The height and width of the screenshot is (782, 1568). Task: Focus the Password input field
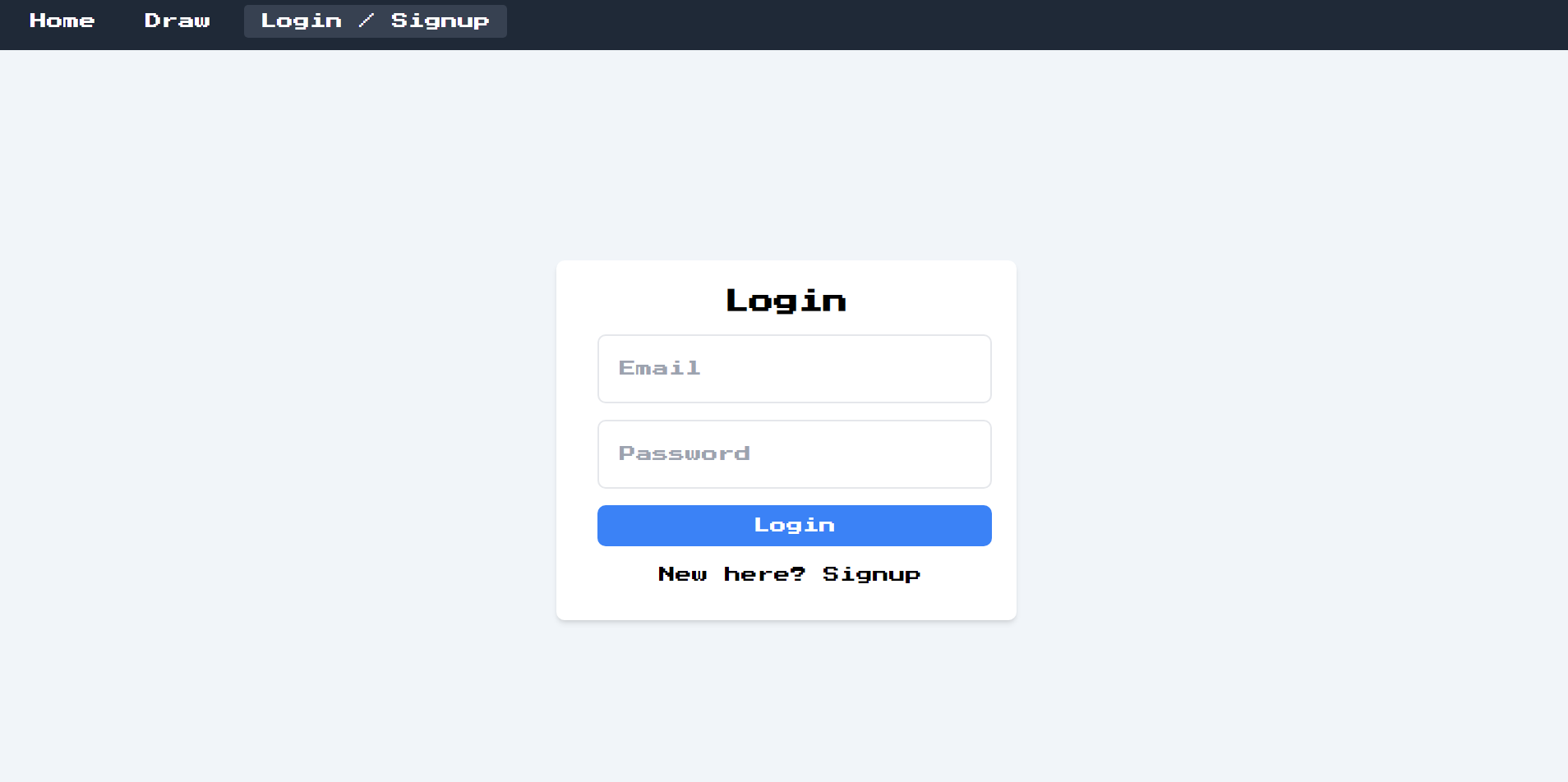pyautogui.click(x=794, y=454)
